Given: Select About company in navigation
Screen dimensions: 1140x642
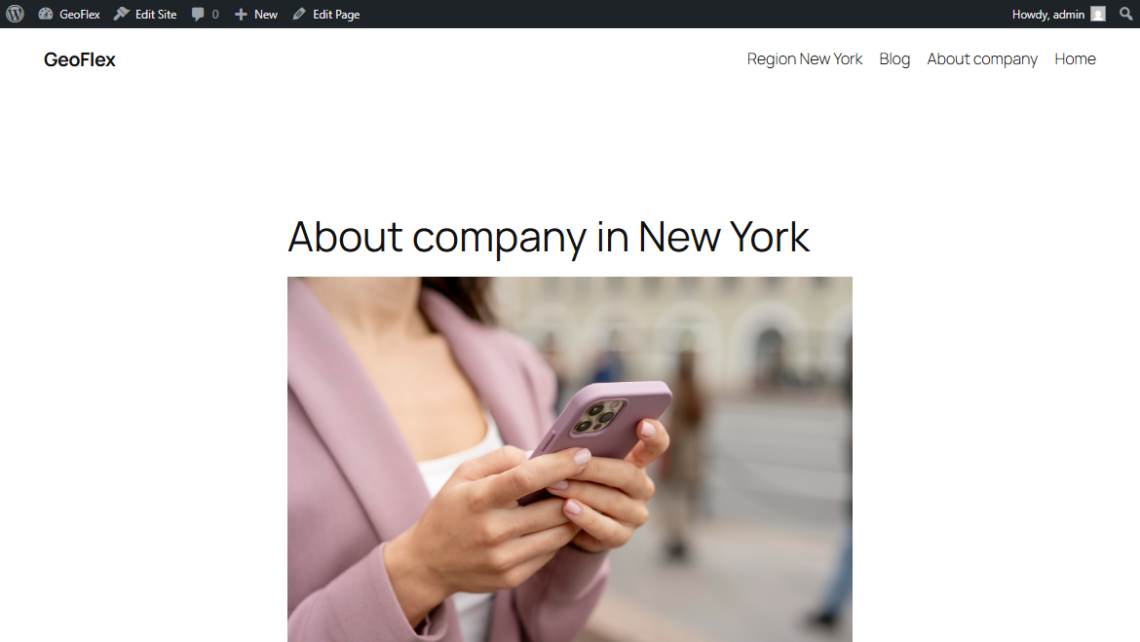Looking at the screenshot, I should point(982,59).
